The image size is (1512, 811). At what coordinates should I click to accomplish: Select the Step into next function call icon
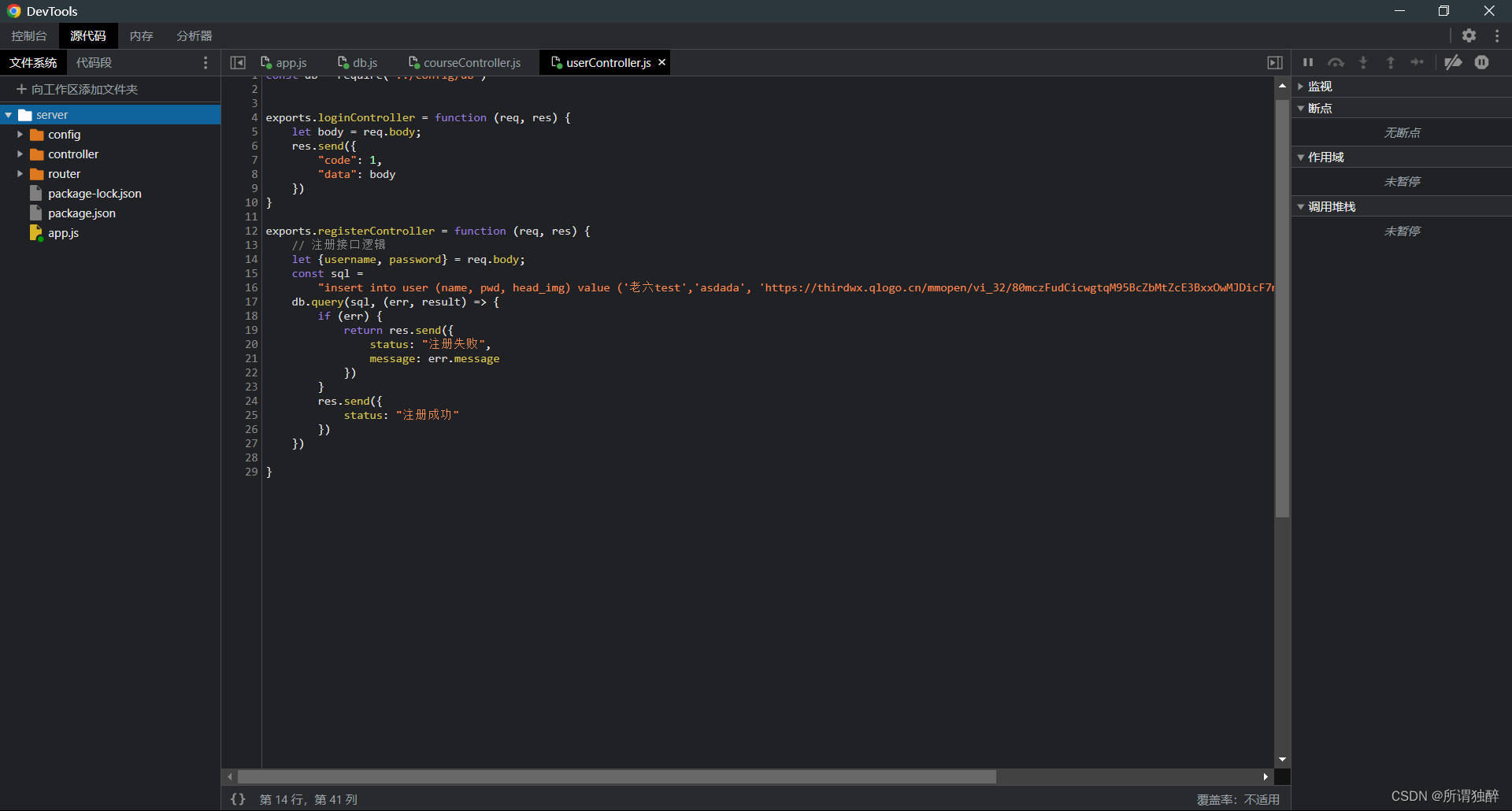pos(1363,62)
